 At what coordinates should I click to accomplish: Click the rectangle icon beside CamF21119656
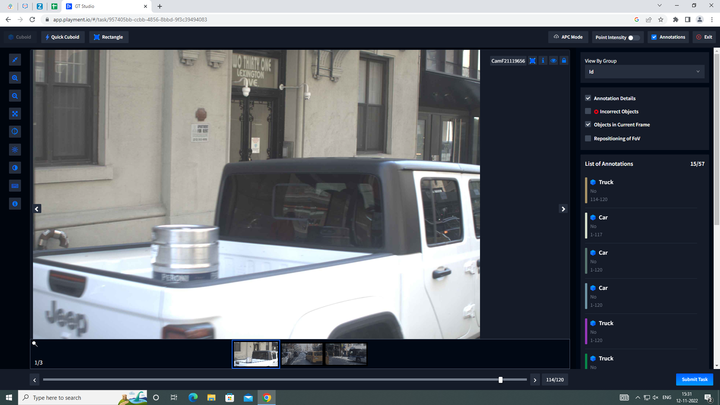532,61
